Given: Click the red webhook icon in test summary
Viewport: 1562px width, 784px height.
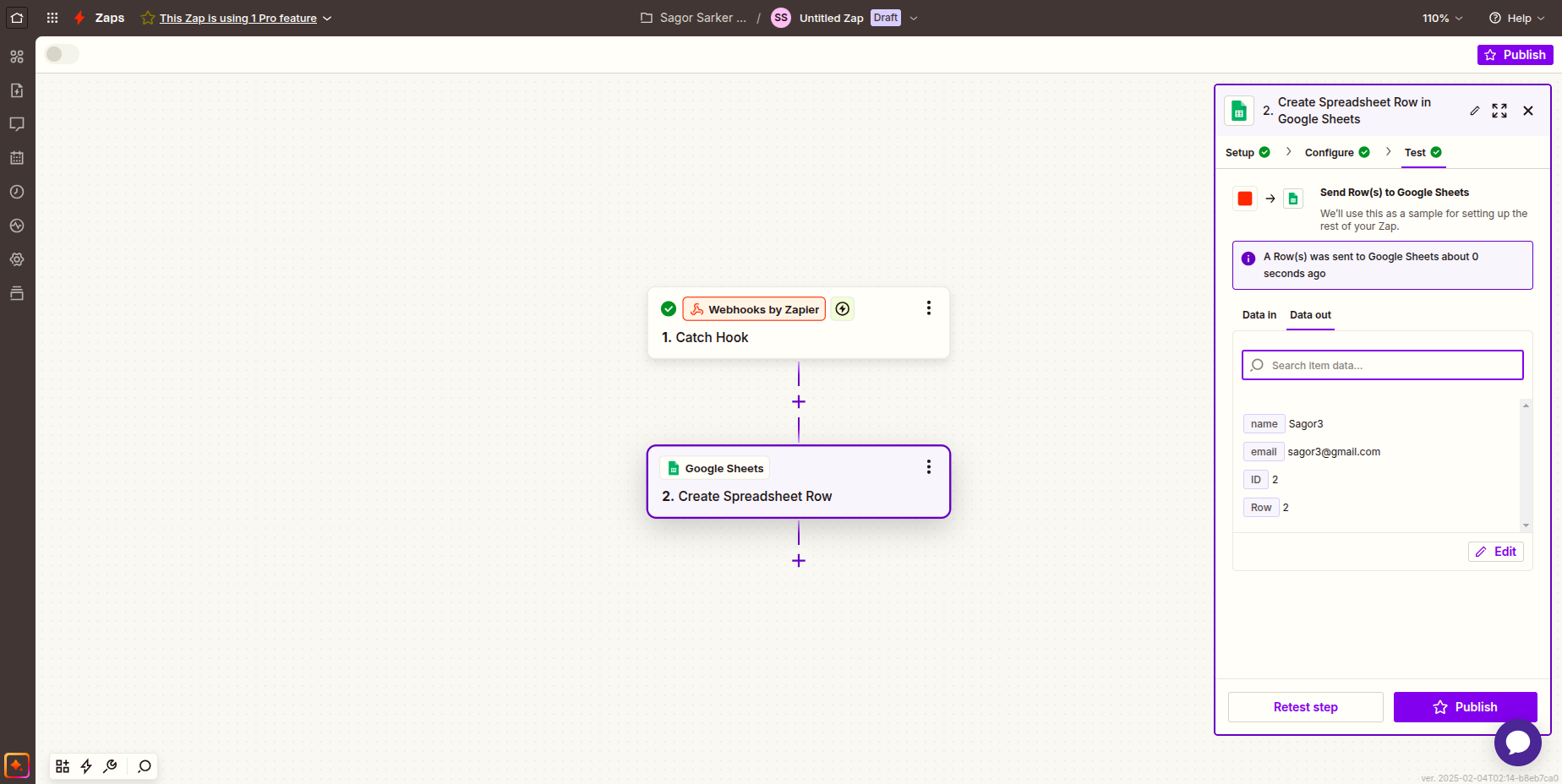Looking at the screenshot, I should point(1245,199).
